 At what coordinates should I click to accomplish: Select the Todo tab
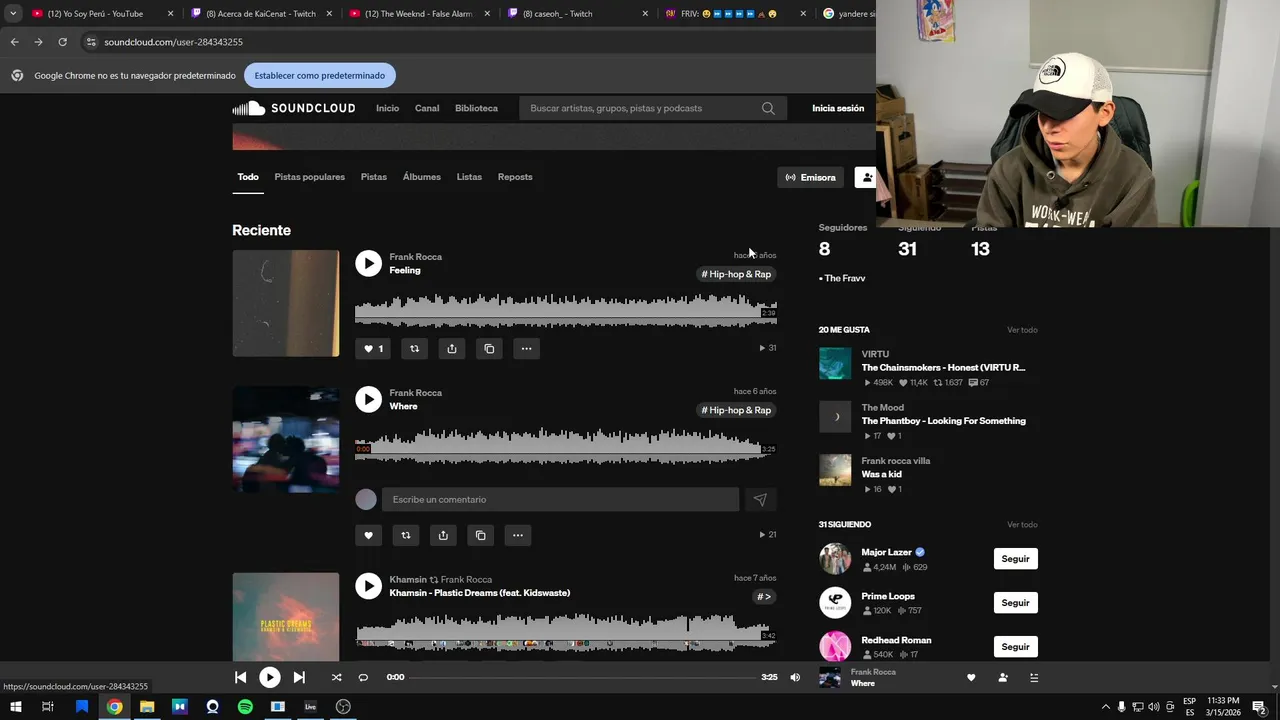click(248, 177)
